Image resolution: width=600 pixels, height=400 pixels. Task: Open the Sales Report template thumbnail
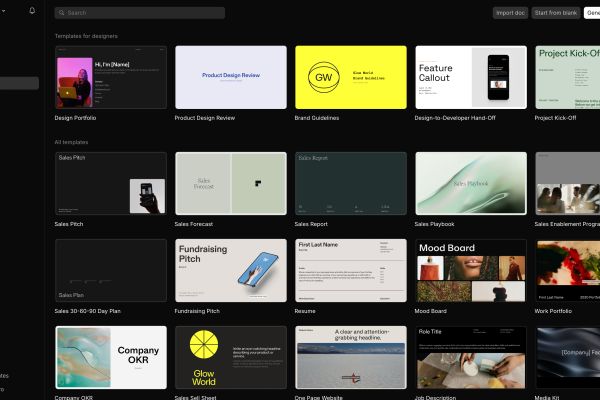[x=351, y=183]
